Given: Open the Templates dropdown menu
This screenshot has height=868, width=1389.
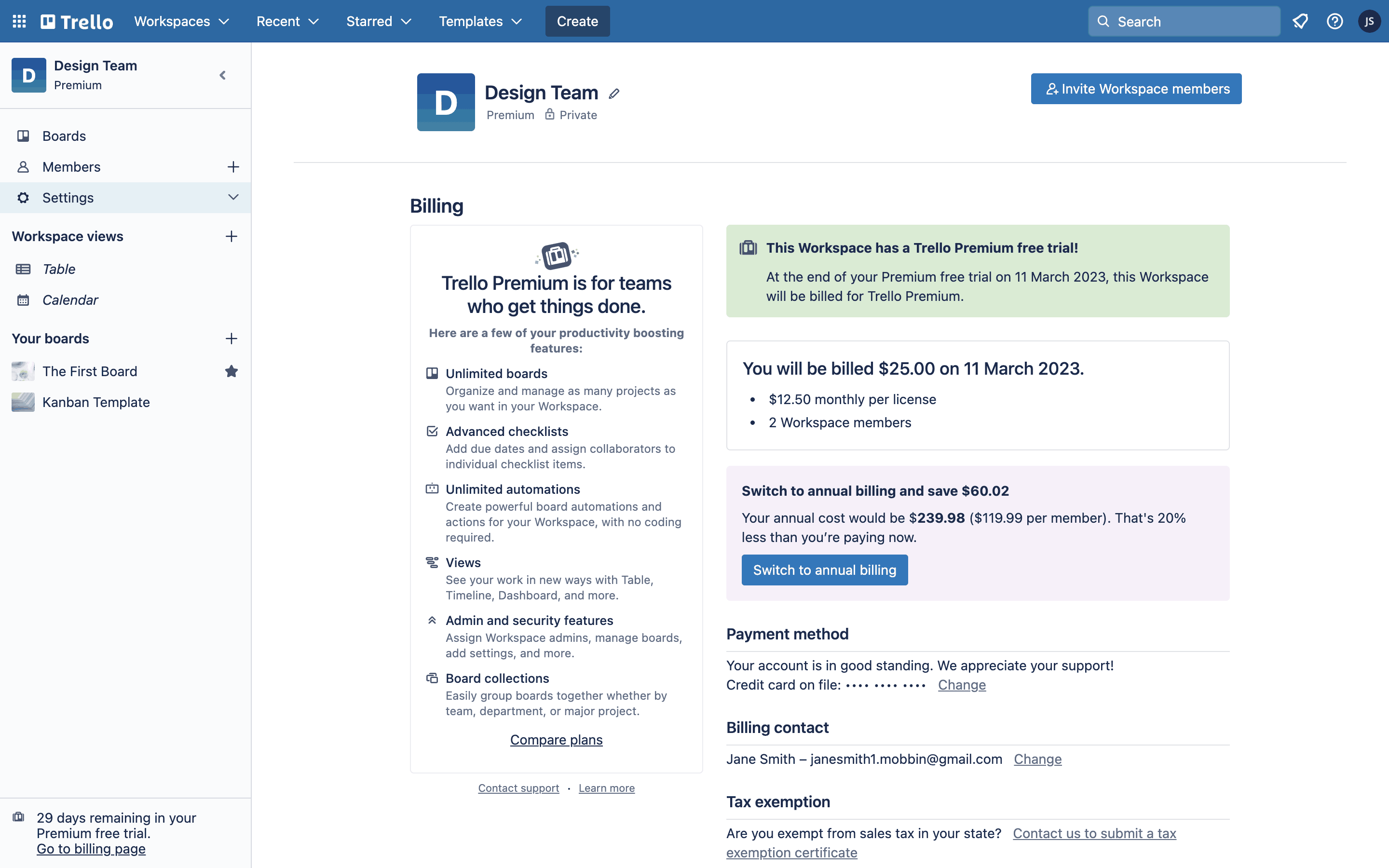Looking at the screenshot, I should pos(480,21).
